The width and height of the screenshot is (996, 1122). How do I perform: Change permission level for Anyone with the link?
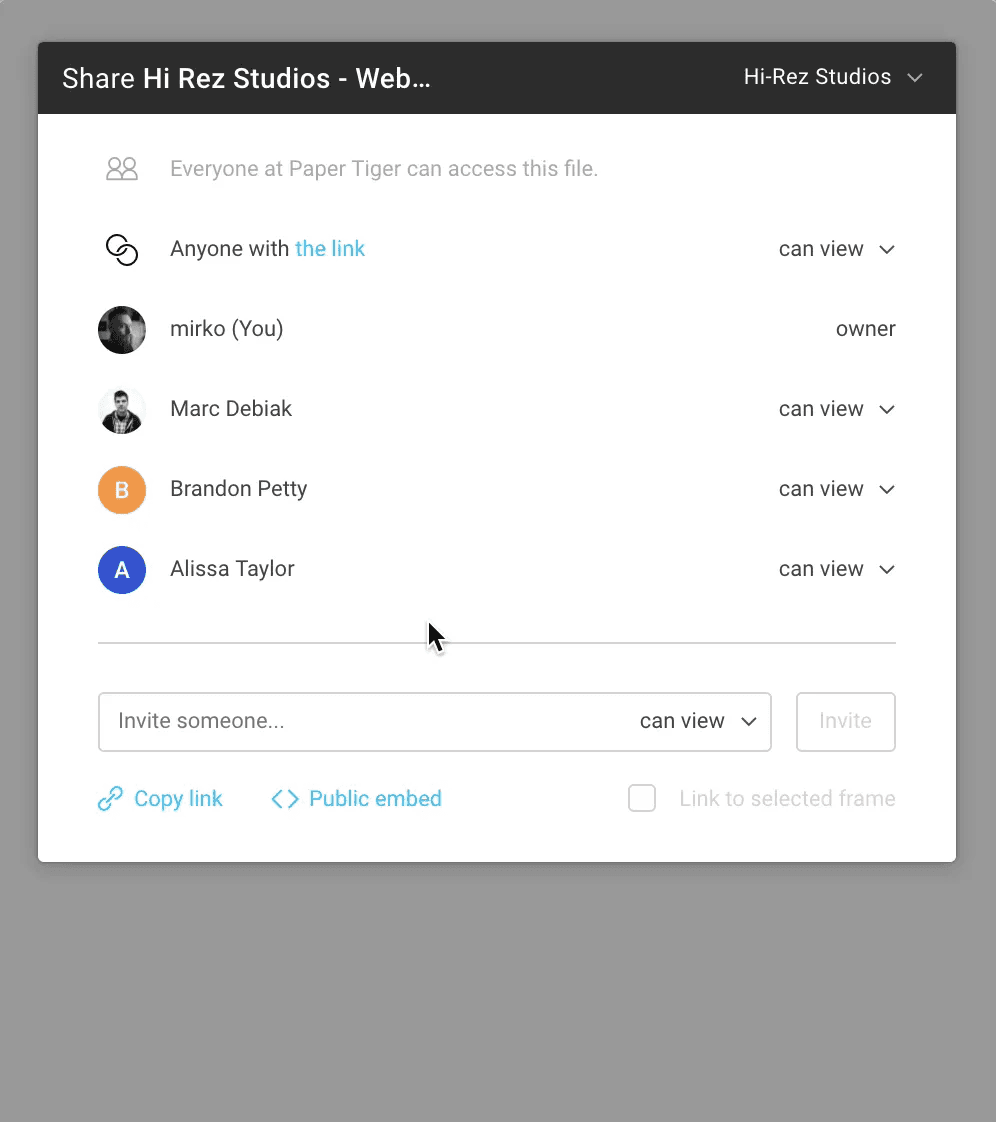click(x=837, y=249)
